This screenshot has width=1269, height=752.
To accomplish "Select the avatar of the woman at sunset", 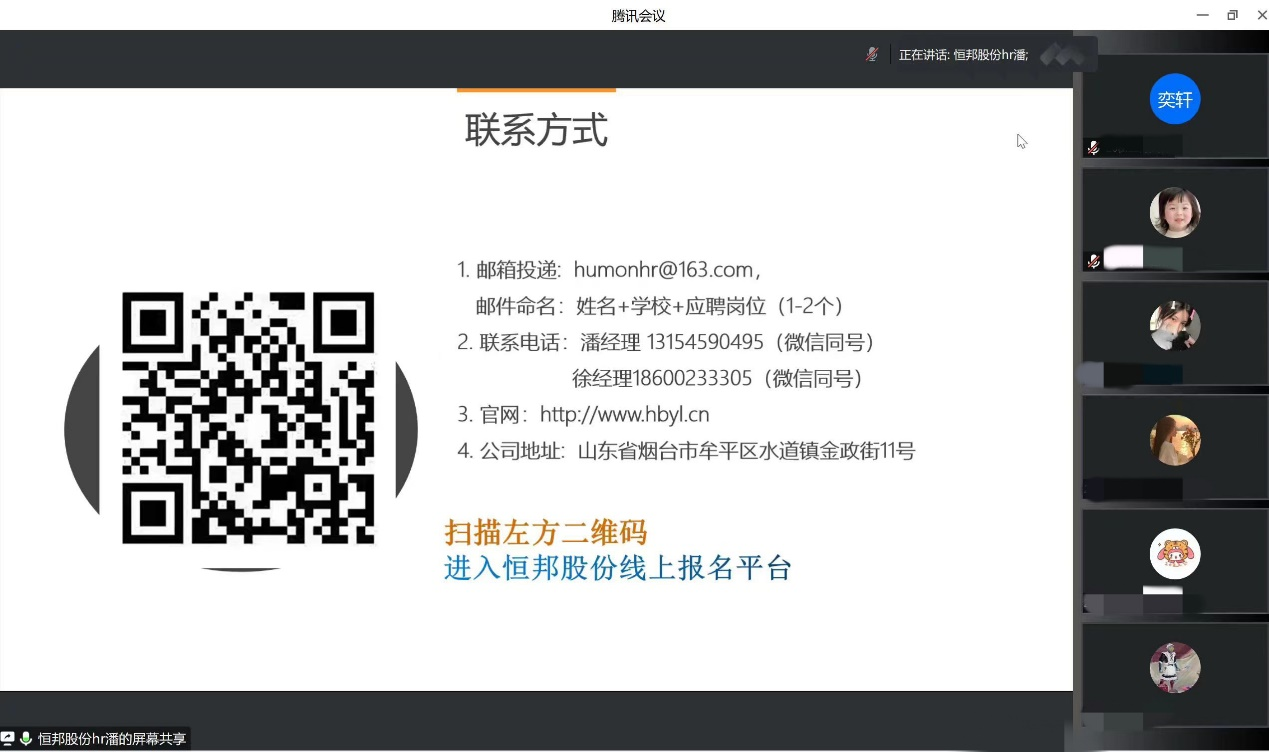I will pos(1175,440).
